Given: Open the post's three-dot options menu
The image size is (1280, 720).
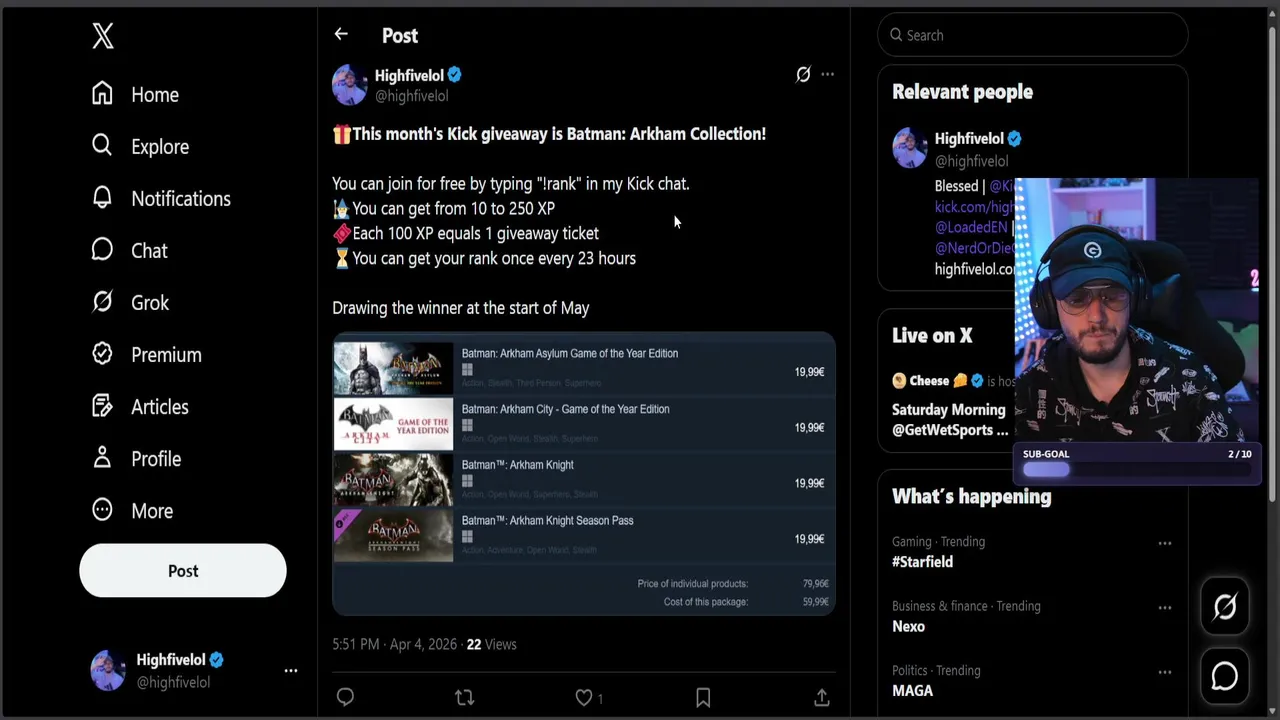Looking at the screenshot, I should 827,74.
